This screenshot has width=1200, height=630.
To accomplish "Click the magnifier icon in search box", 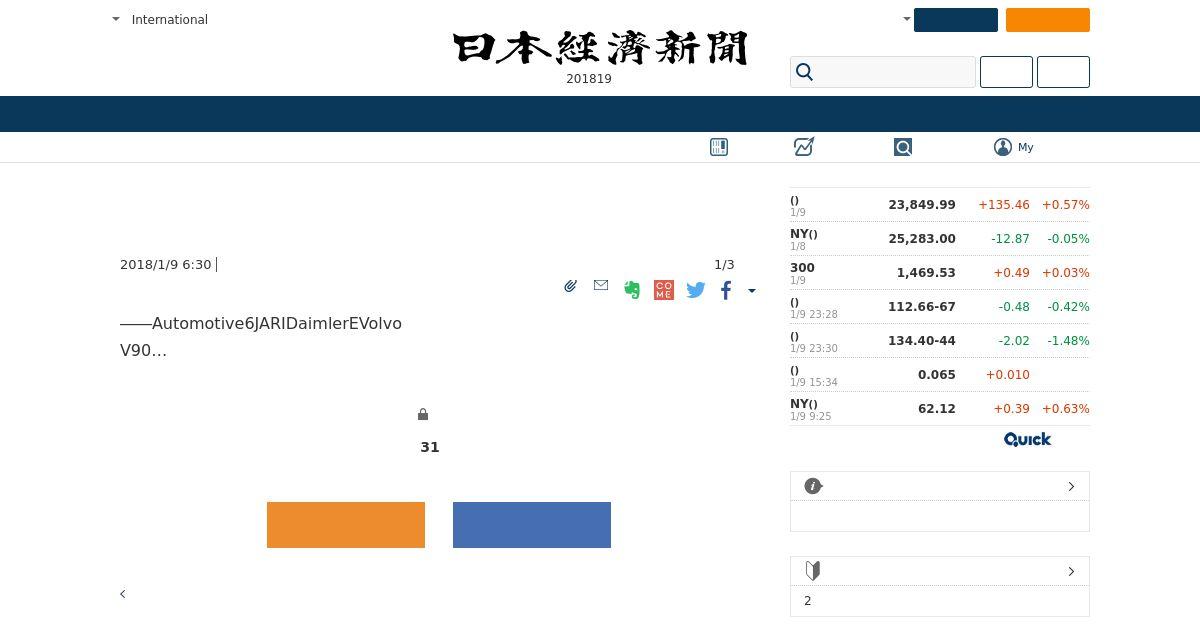I will [805, 72].
